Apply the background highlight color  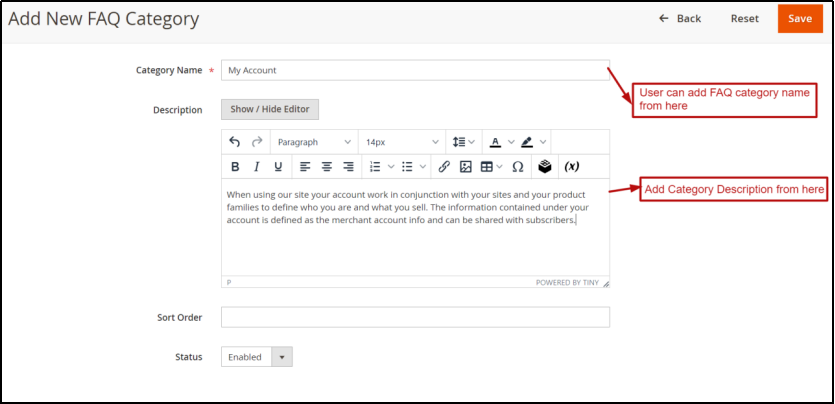point(527,142)
